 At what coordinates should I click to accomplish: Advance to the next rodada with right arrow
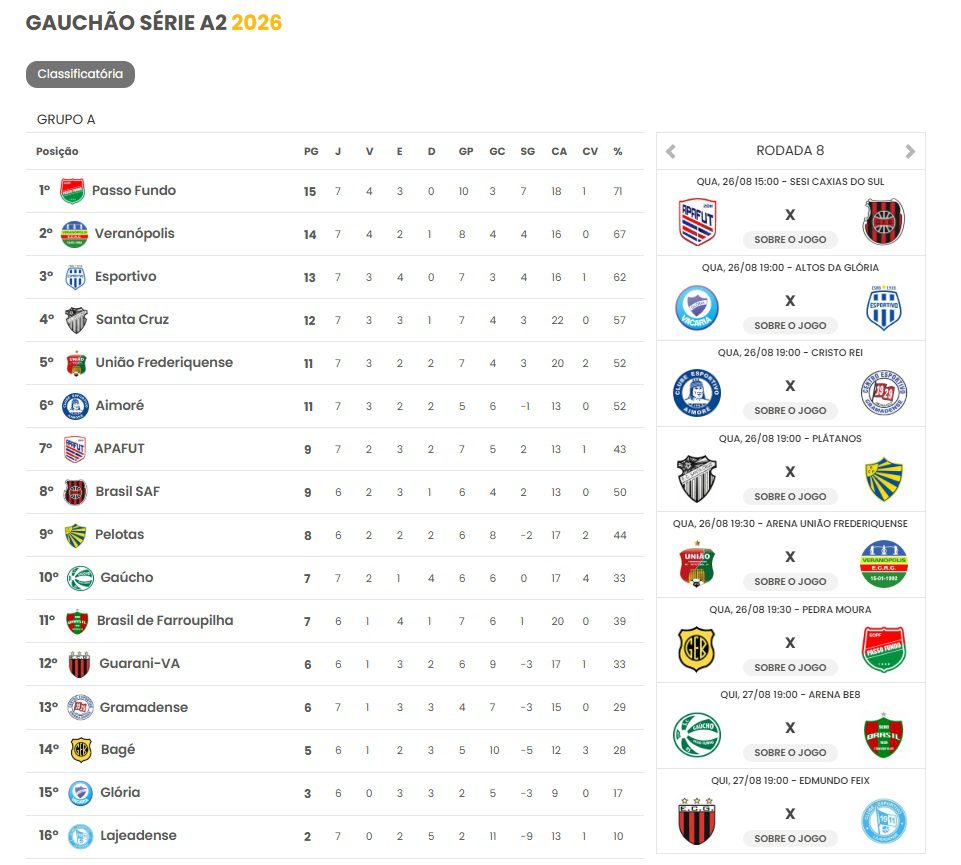pyautogui.click(x=910, y=151)
